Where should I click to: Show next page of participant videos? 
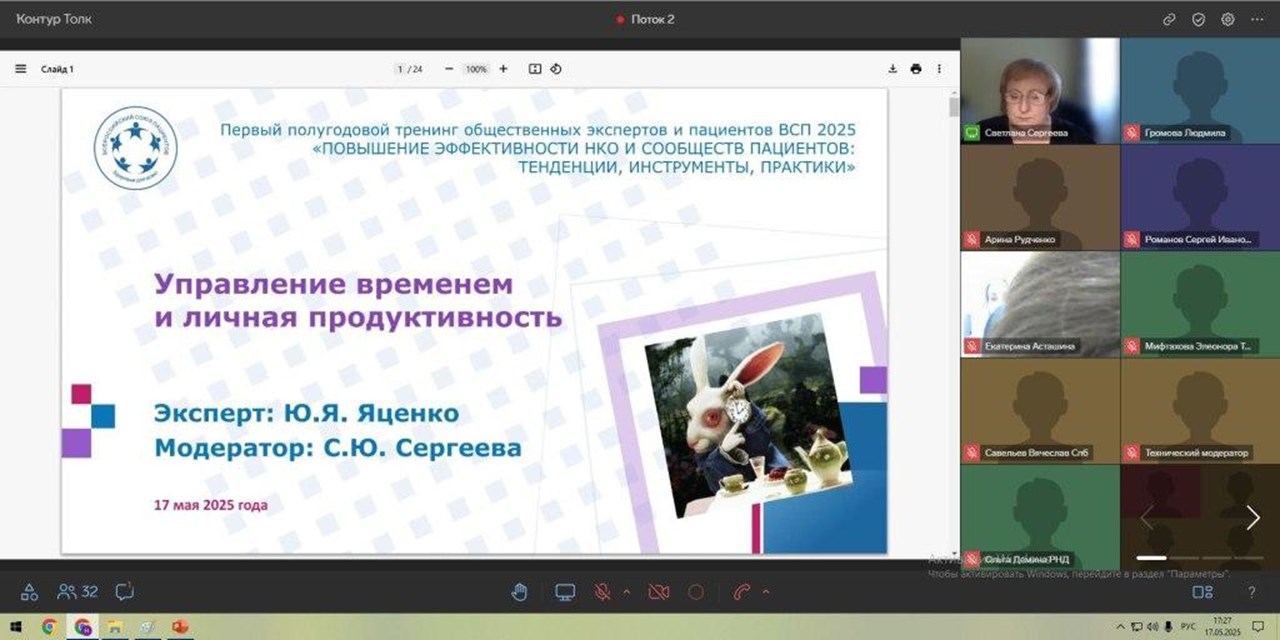pos(1252,518)
